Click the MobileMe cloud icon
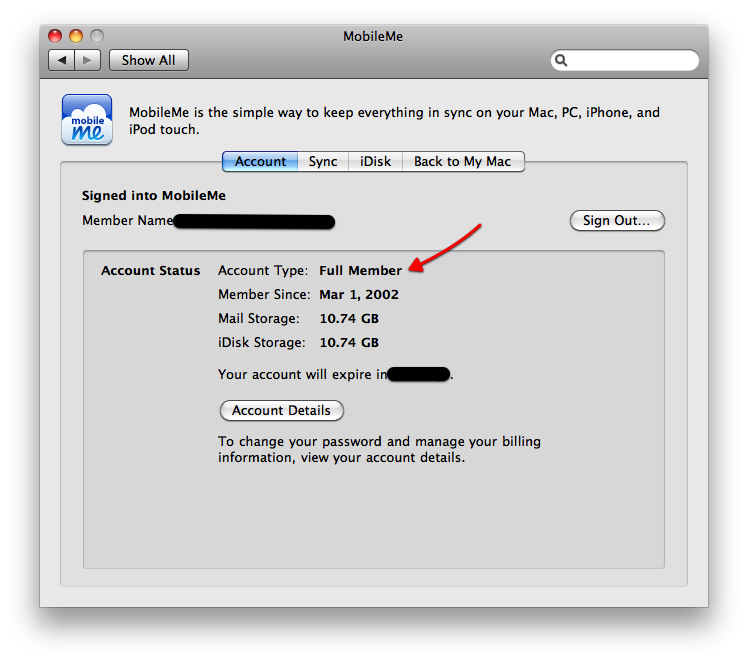Viewport: 748px width, 662px height. tap(87, 119)
